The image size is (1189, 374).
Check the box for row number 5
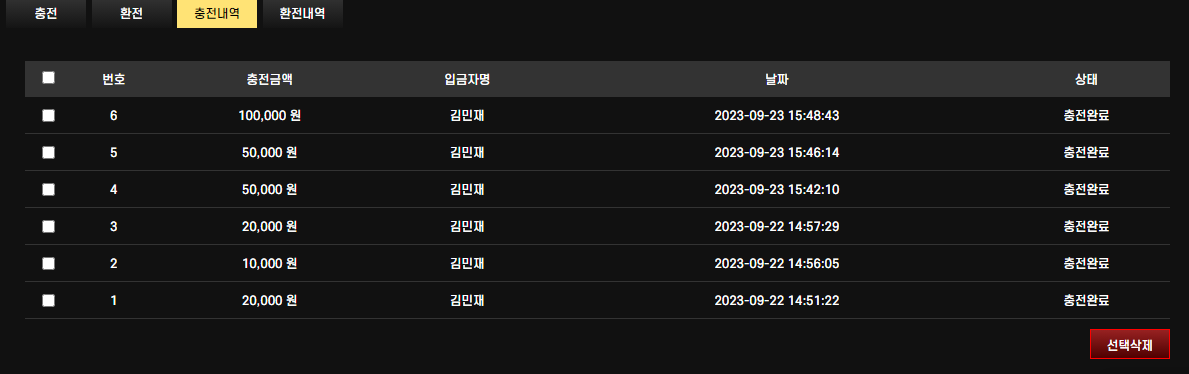[49, 152]
